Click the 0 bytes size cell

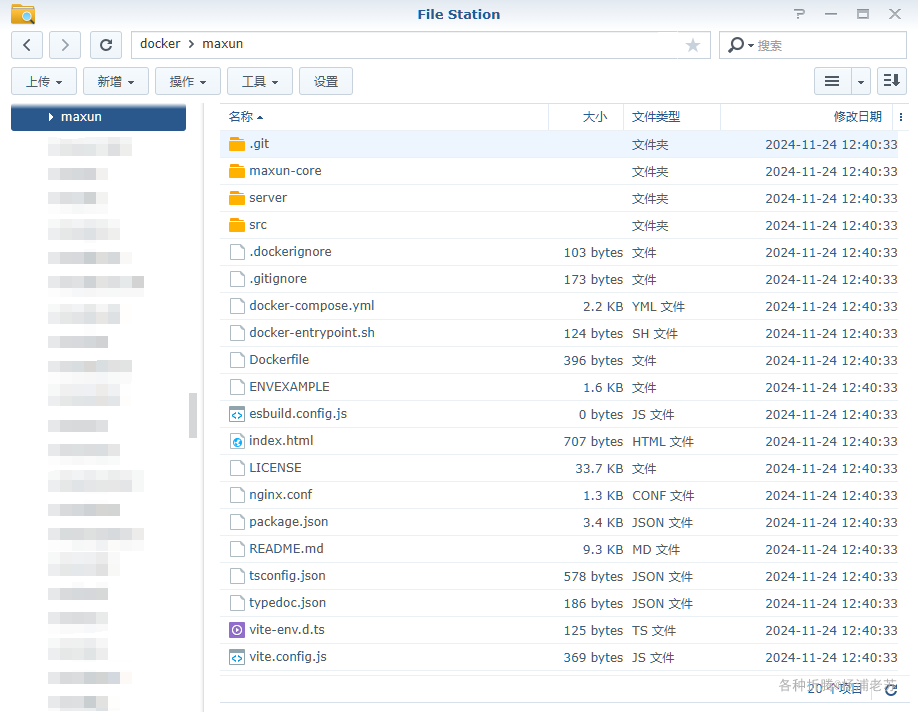coord(601,415)
